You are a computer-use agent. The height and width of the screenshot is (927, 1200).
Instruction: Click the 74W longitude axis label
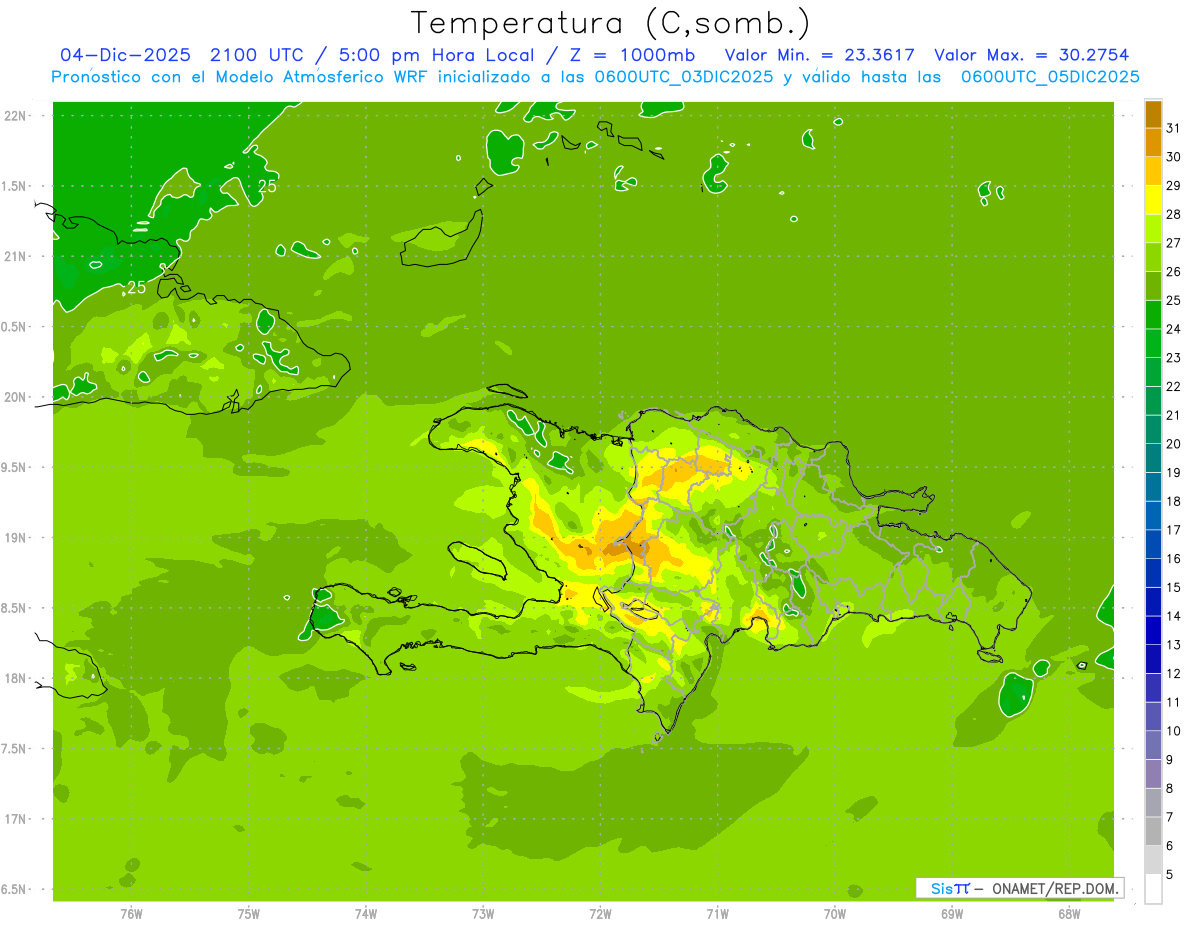pos(366,913)
